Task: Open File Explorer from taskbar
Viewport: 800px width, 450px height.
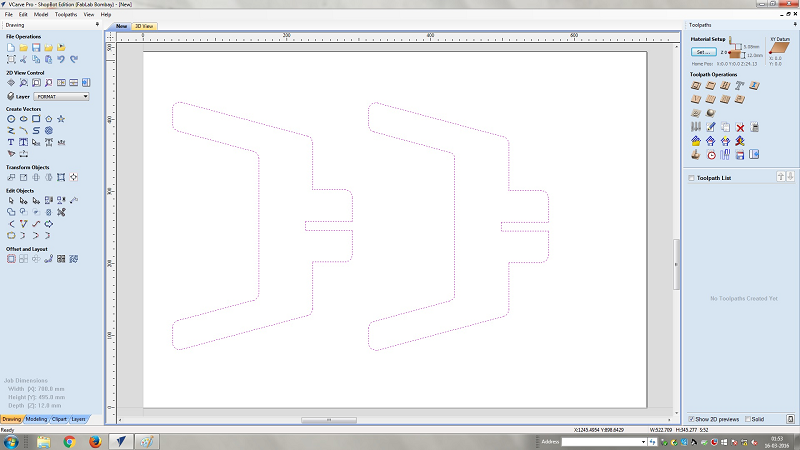Action: coord(43,441)
